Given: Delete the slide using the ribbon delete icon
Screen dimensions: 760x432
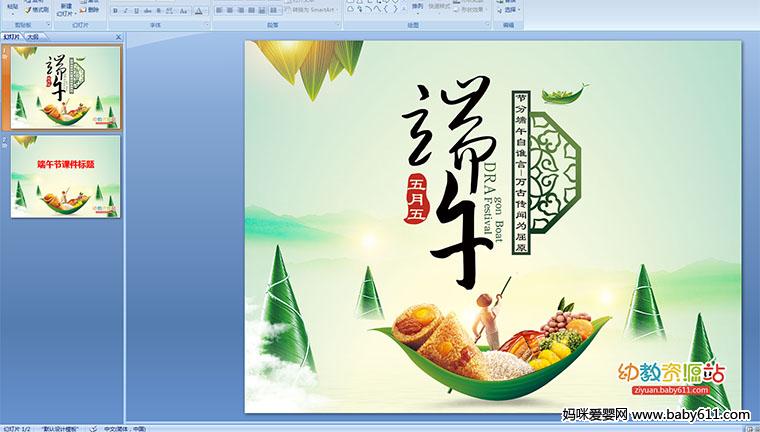Looking at the screenshot, I should point(84,10).
